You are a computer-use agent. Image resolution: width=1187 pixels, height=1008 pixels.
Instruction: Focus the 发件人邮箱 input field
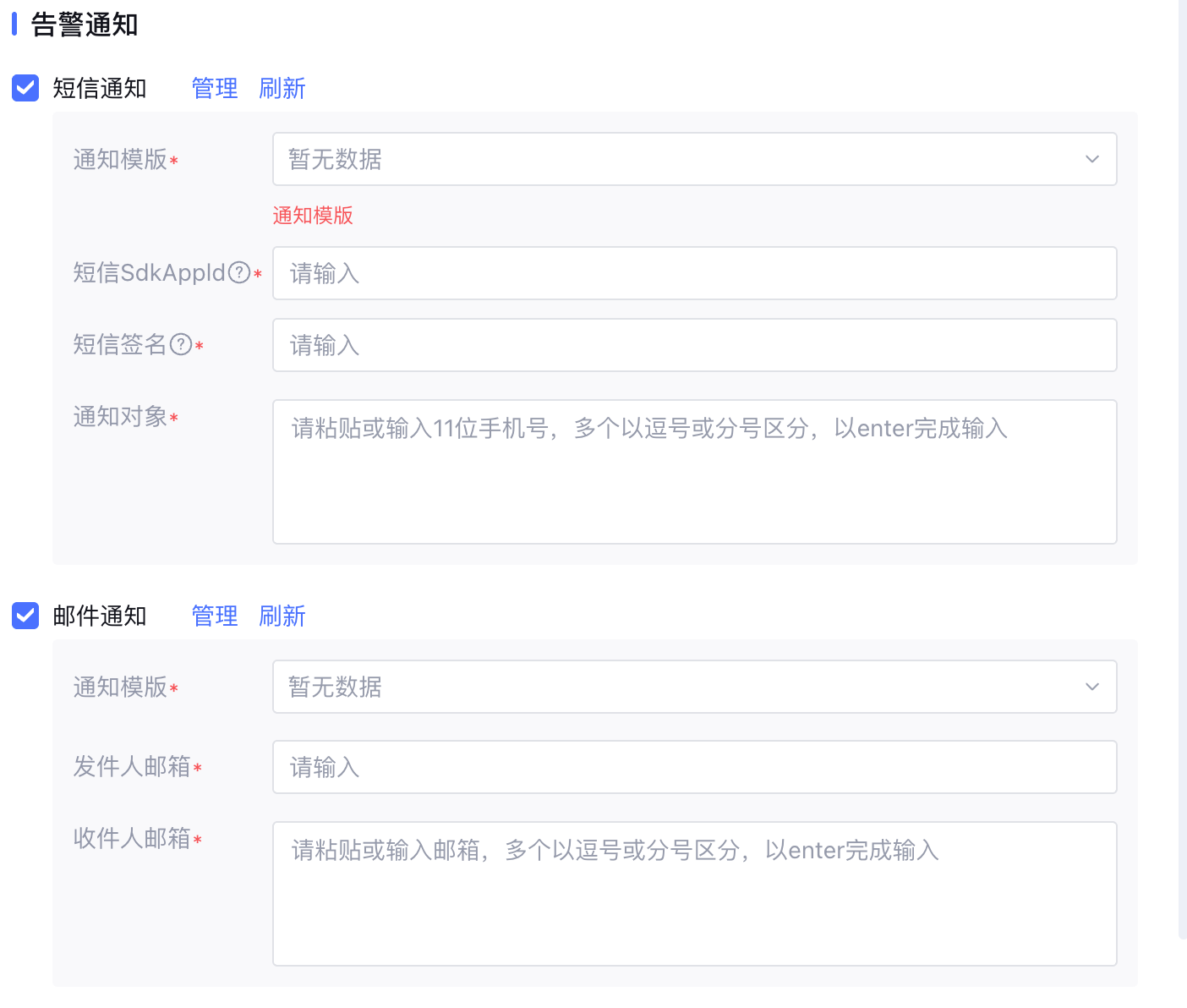[693, 767]
